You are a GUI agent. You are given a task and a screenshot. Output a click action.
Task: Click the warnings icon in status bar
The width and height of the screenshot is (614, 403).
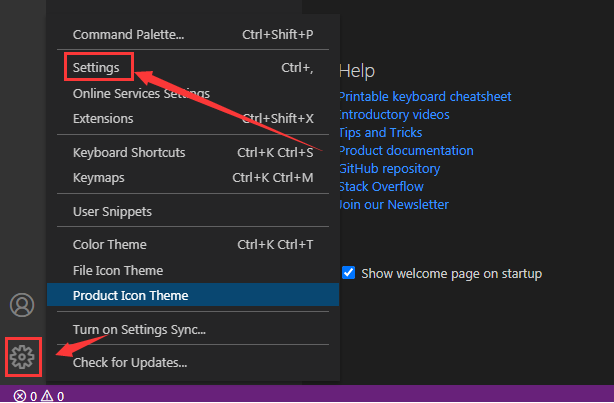pyautogui.click(x=46, y=396)
